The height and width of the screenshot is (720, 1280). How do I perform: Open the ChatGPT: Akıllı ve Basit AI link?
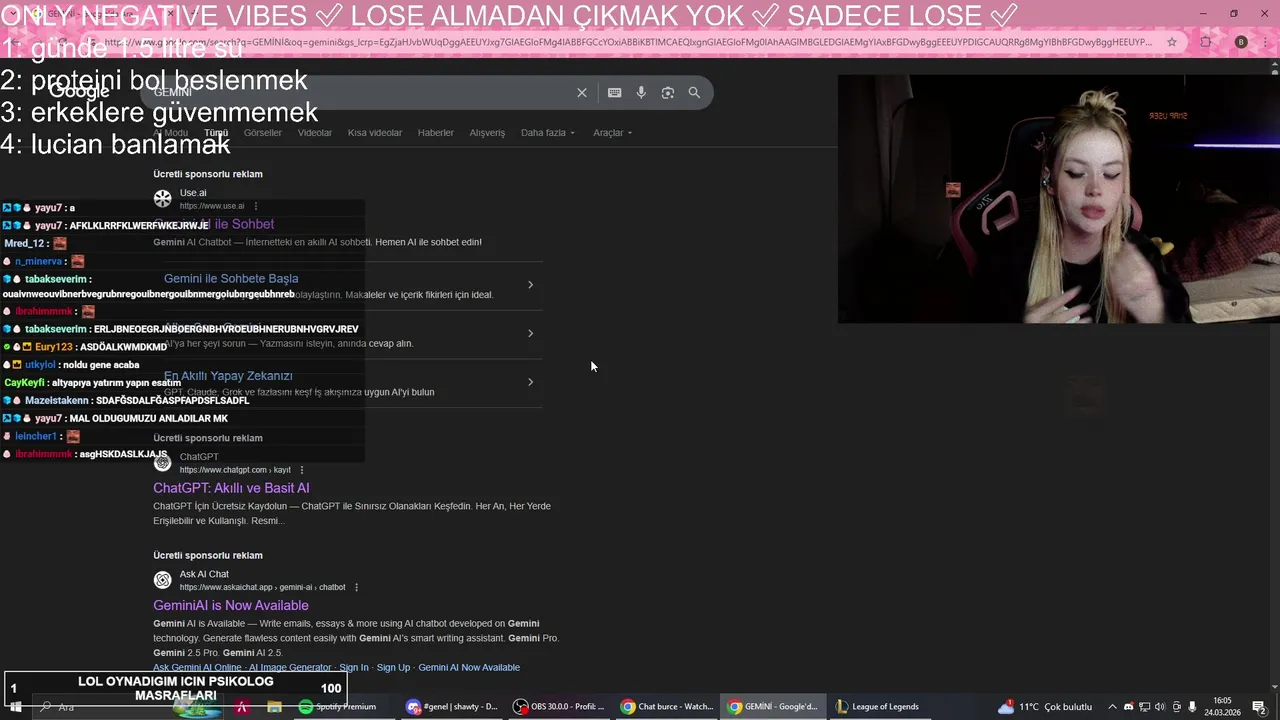(x=231, y=488)
